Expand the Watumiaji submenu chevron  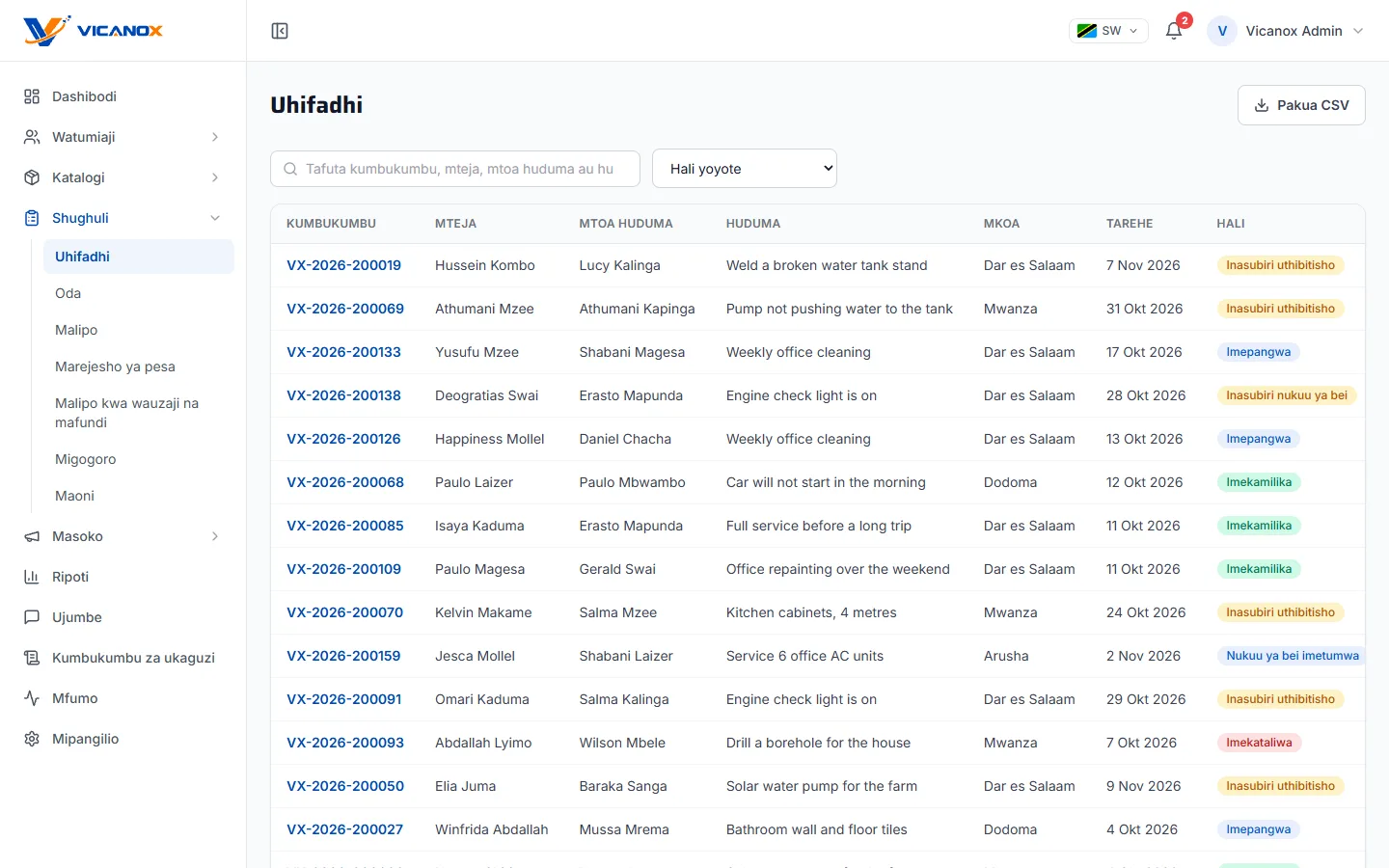(x=215, y=137)
